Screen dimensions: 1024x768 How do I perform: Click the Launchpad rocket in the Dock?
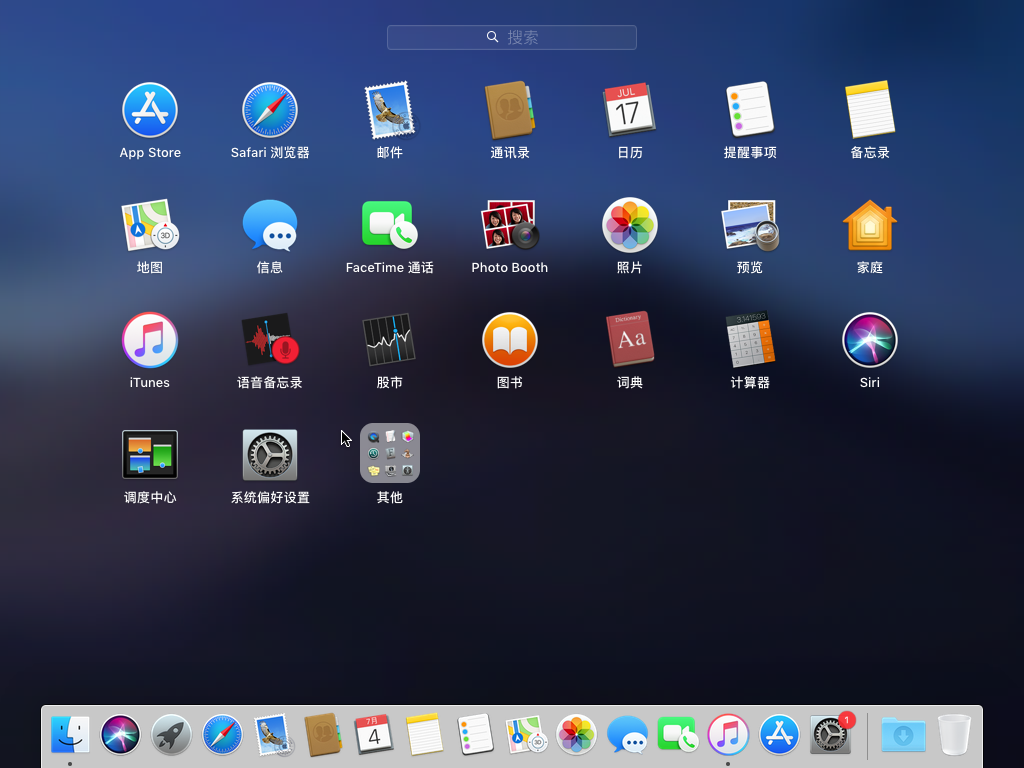point(171,735)
